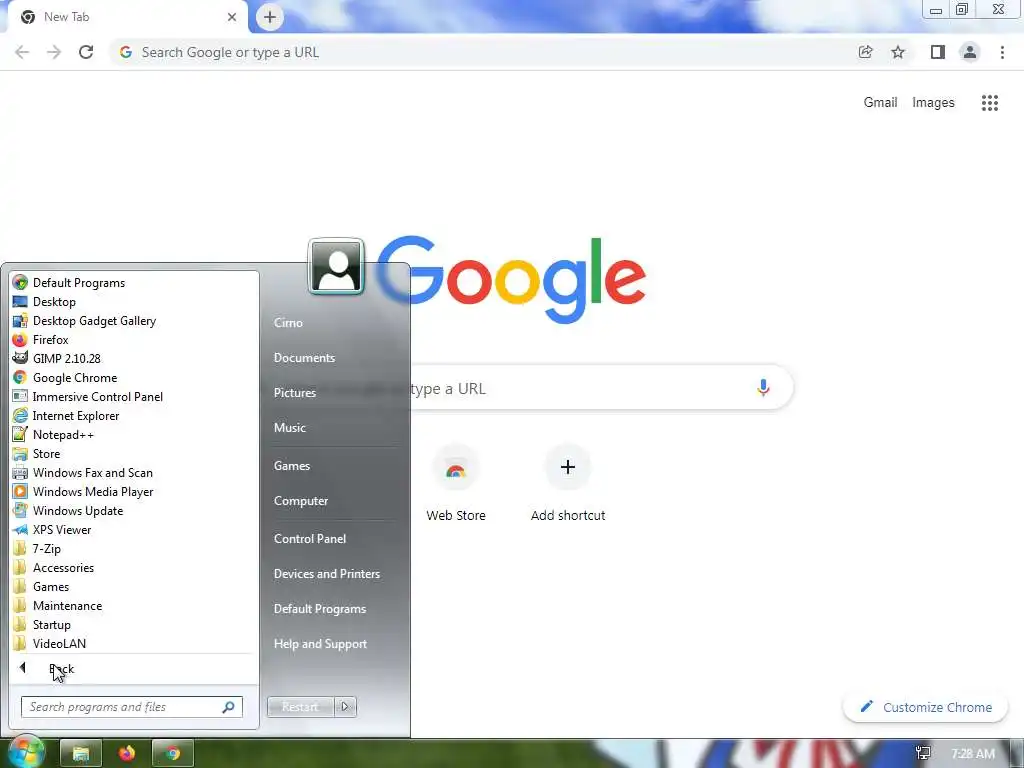Image resolution: width=1024 pixels, height=768 pixels.
Task: Open Control Panel from the Start menu
Action: click(x=310, y=539)
